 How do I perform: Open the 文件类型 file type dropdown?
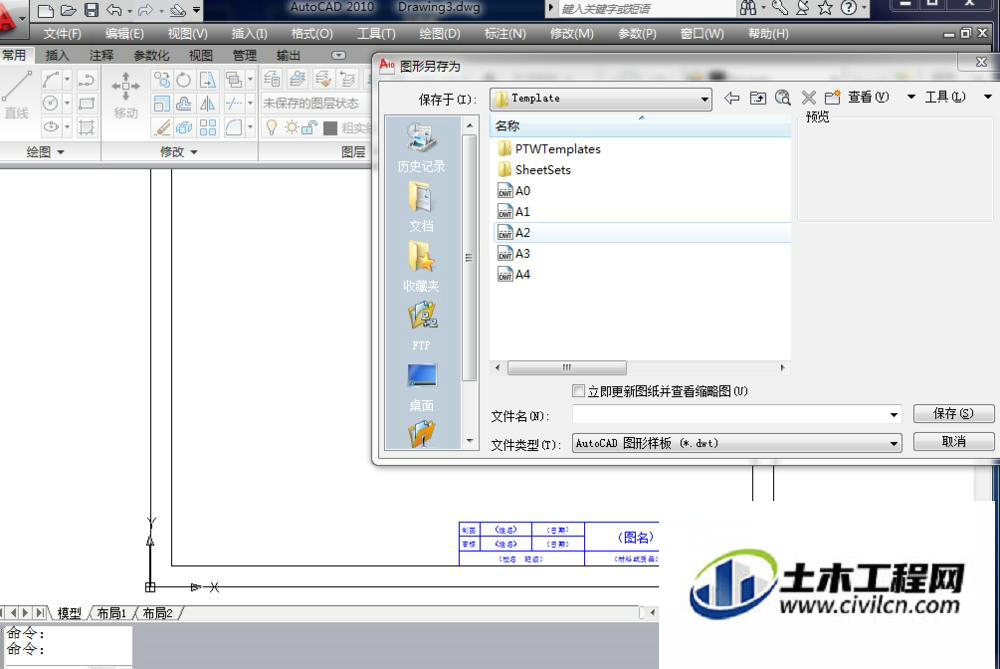[737, 443]
